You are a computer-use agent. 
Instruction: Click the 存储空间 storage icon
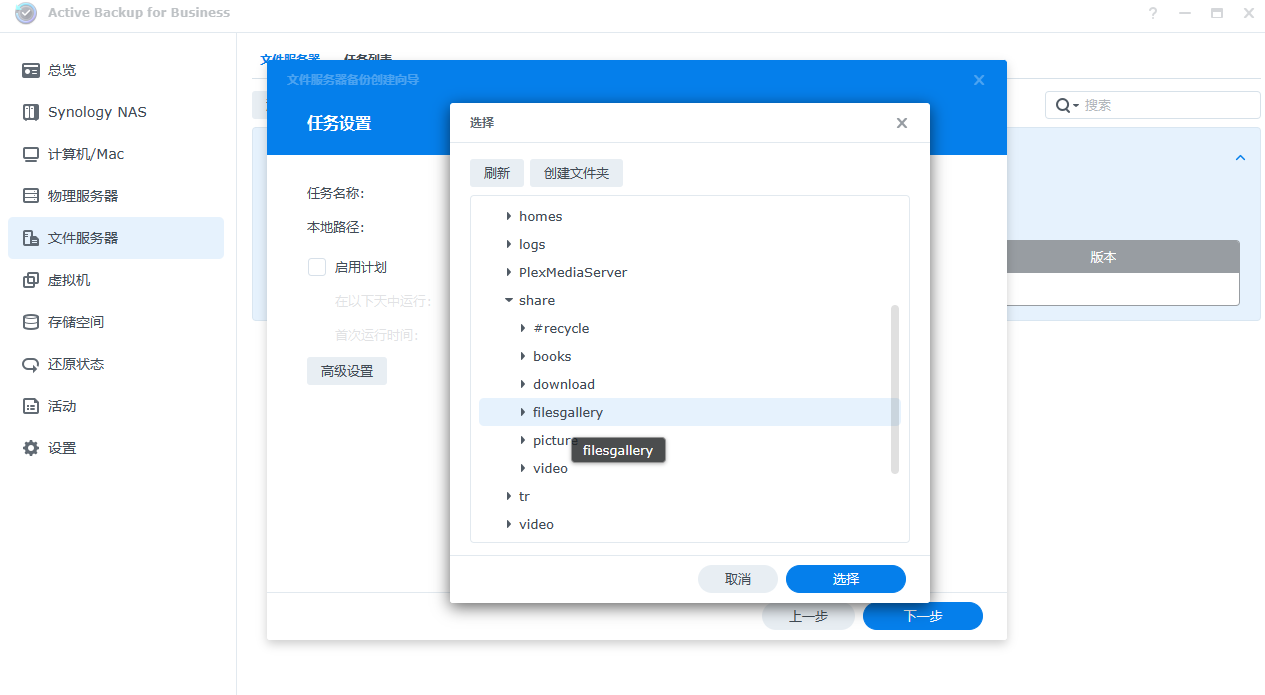point(31,322)
